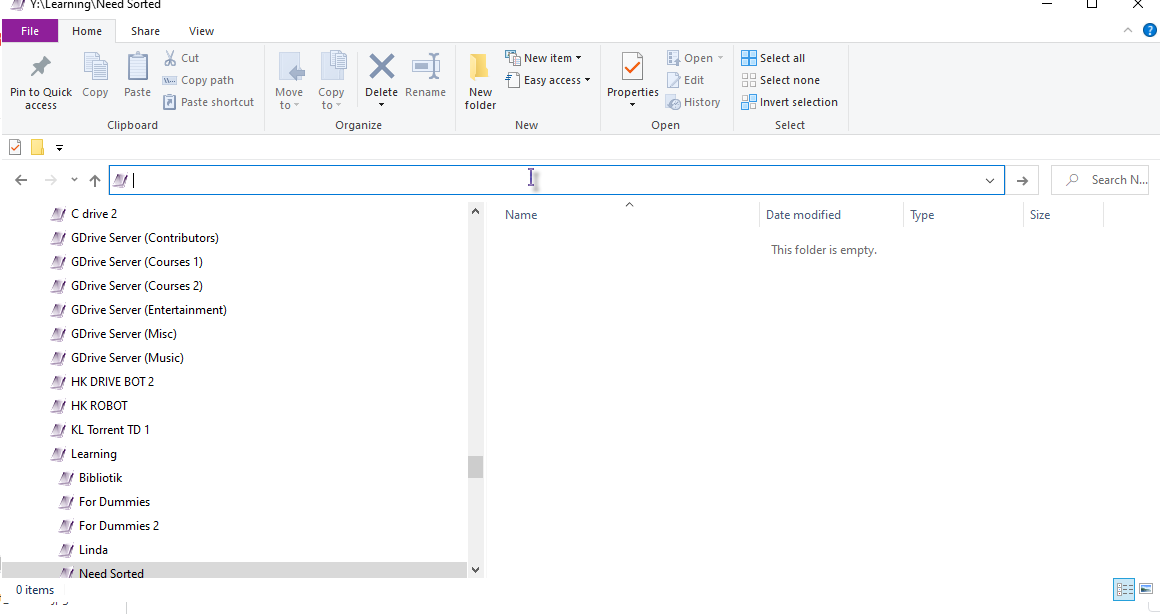
Task: Open Properties using the checkmark icon
Action: pos(632,68)
